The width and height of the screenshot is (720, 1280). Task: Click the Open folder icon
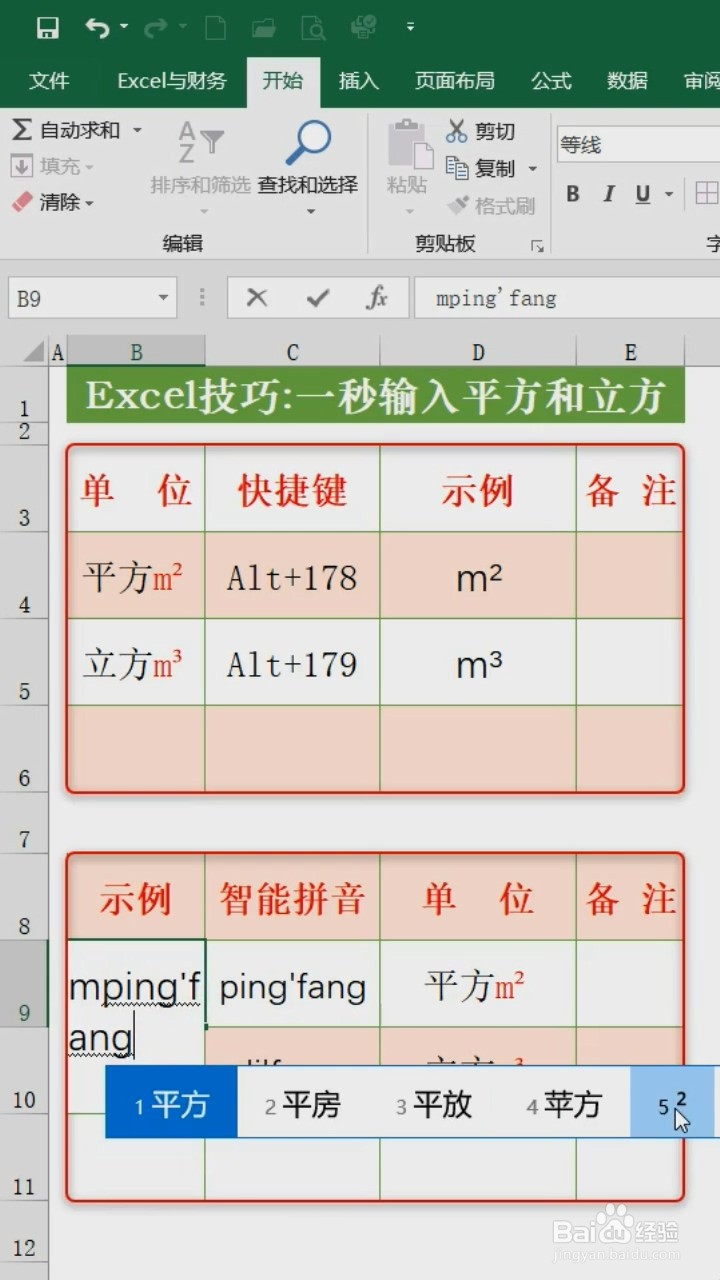point(264,28)
